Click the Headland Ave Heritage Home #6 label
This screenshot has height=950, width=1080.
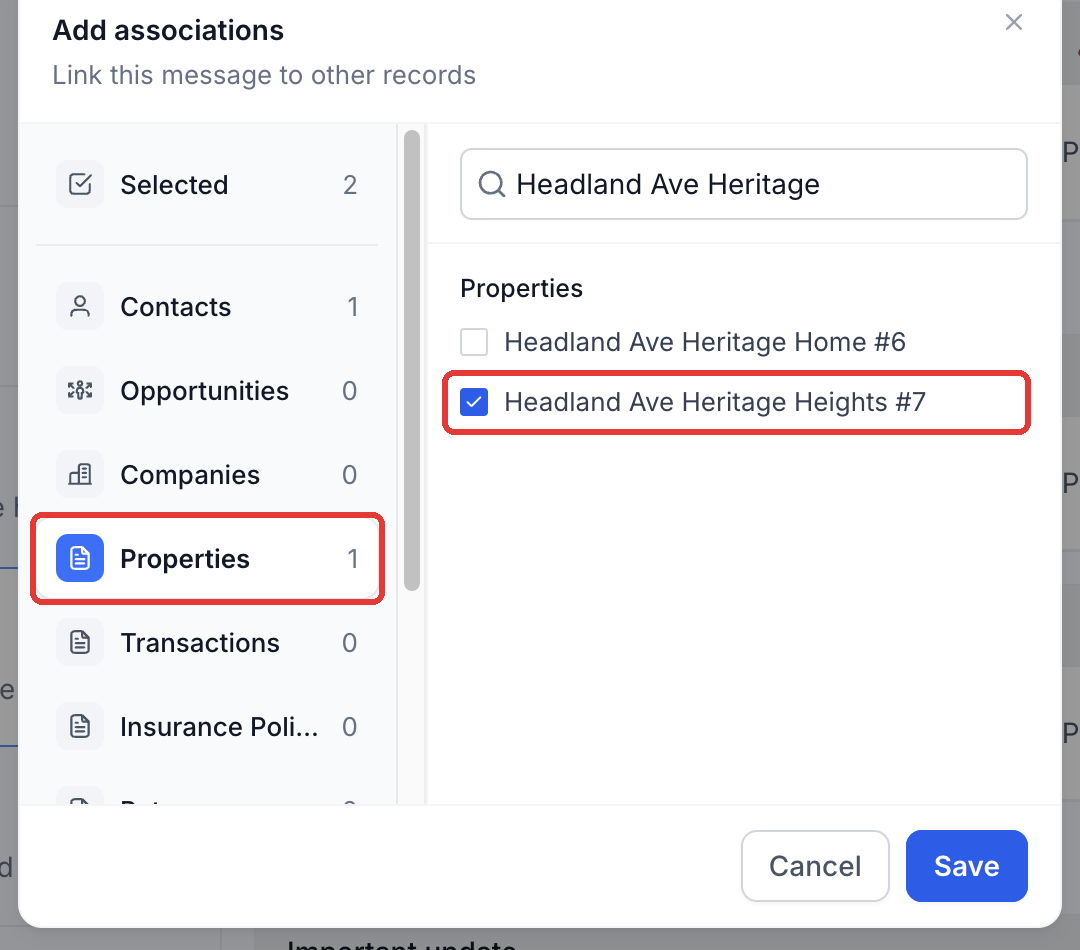pos(705,342)
